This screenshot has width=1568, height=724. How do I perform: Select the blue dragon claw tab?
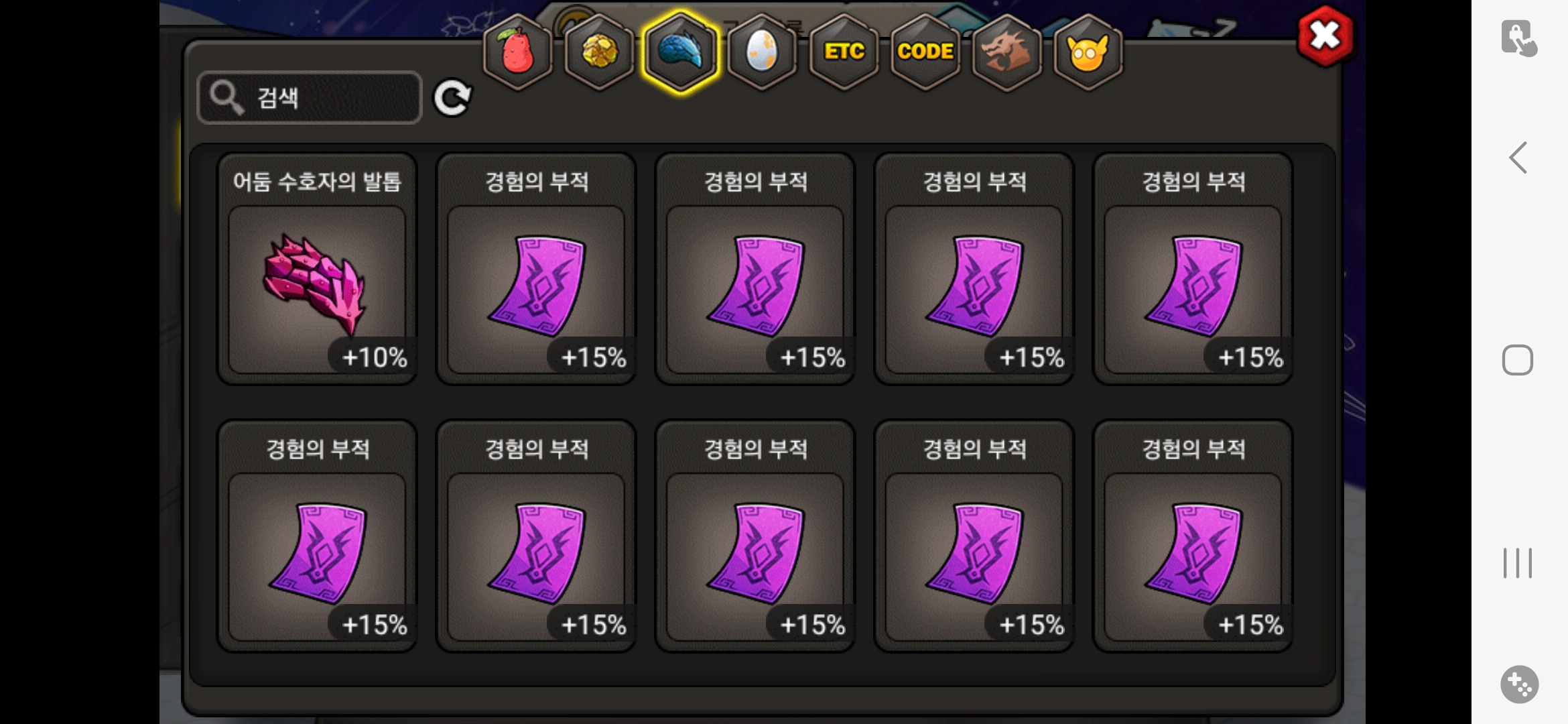680,52
